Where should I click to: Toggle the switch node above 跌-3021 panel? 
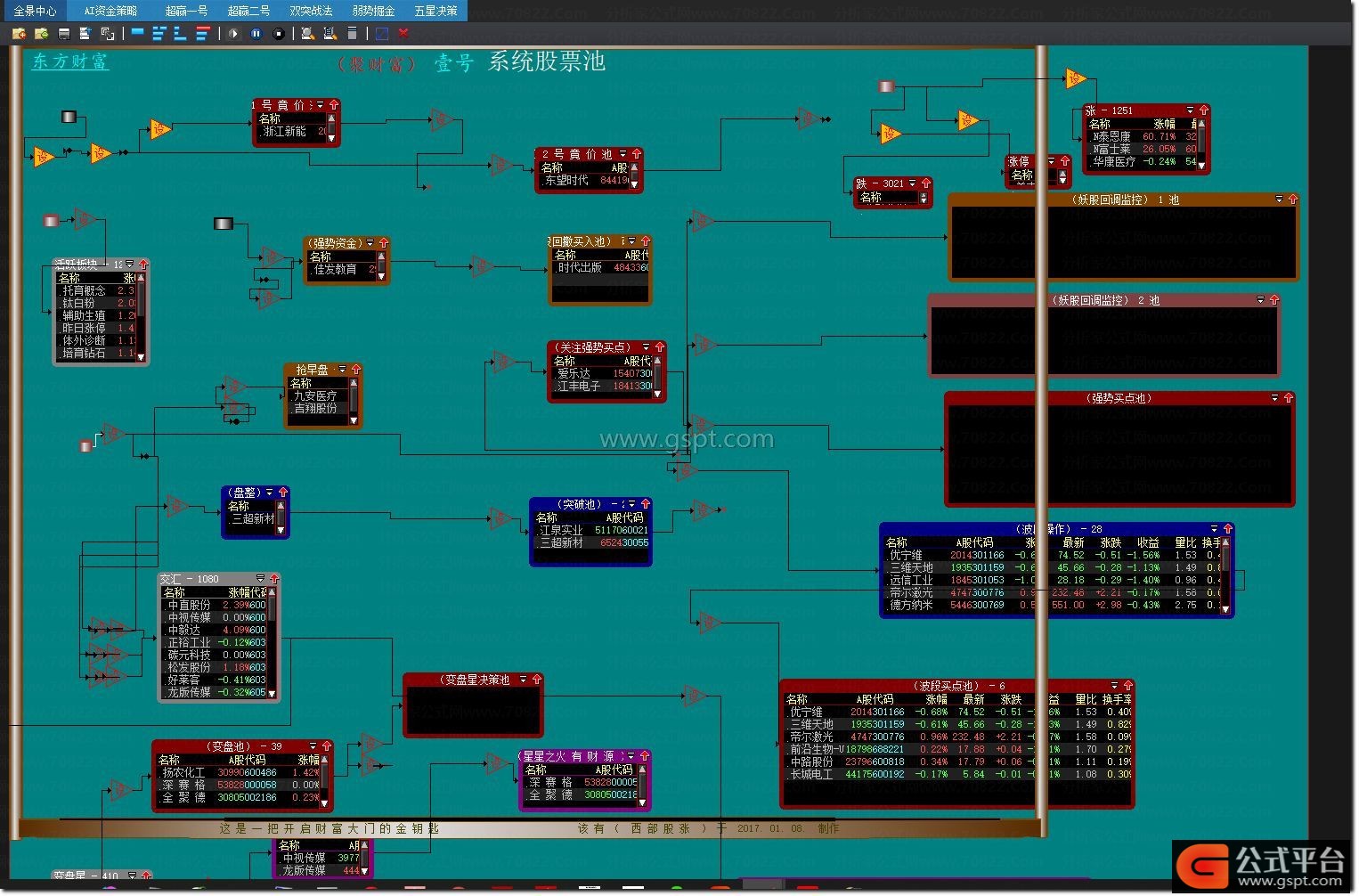pos(886,86)
